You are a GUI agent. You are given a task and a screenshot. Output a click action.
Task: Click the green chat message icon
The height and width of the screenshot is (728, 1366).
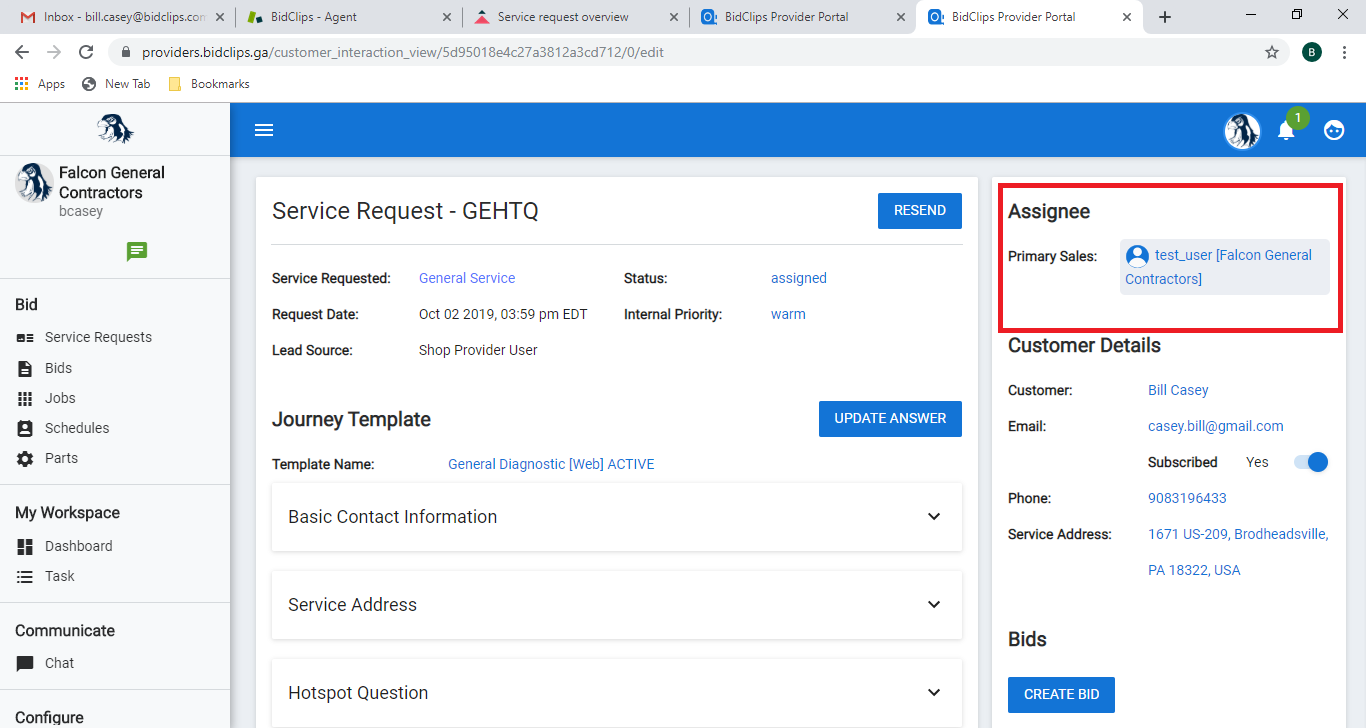tap(137, 251)
